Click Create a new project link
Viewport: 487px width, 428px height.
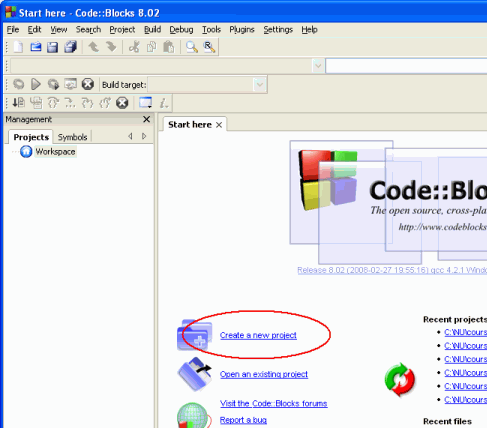point(258,335)
